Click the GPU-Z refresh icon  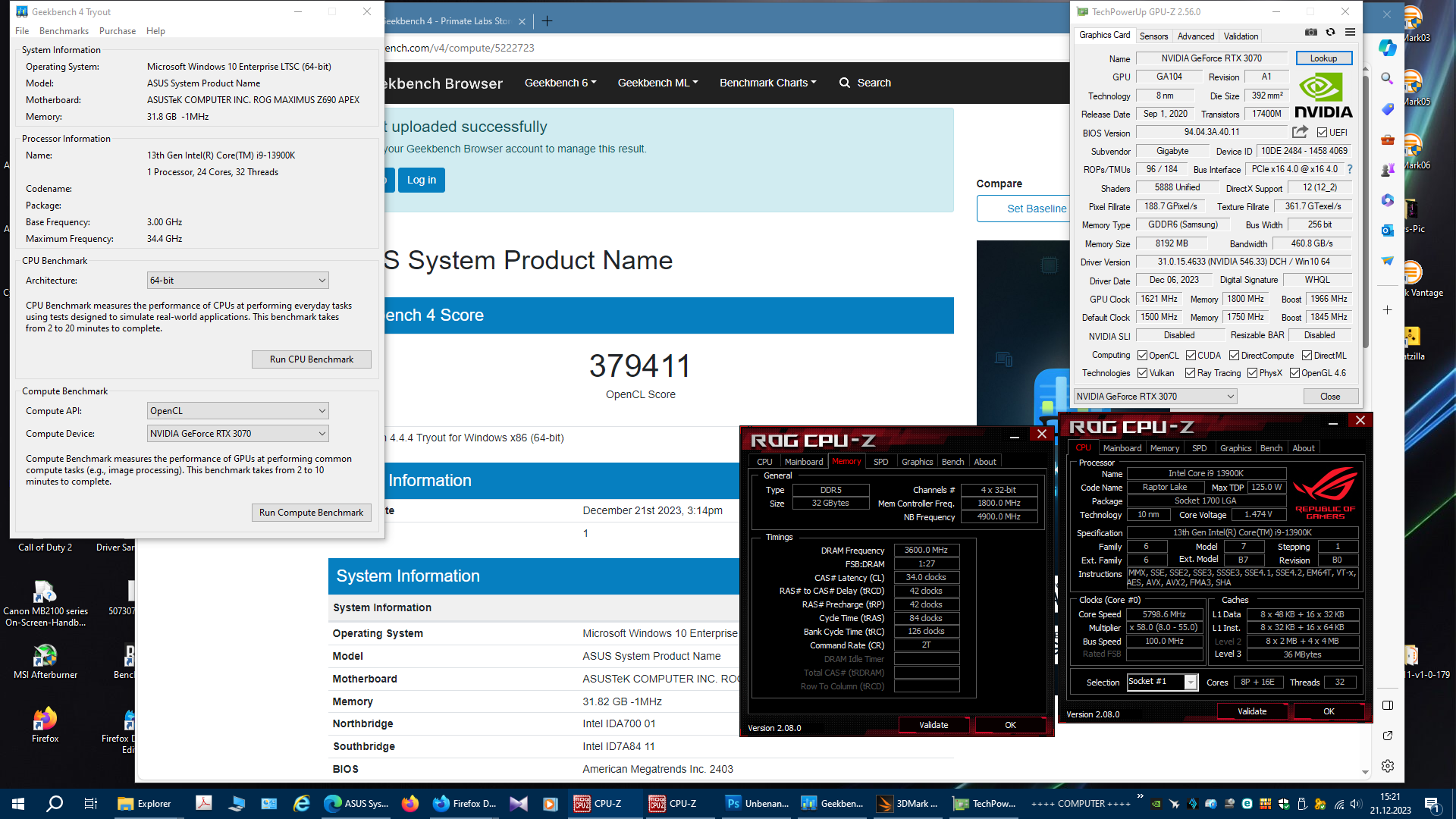1330,32
